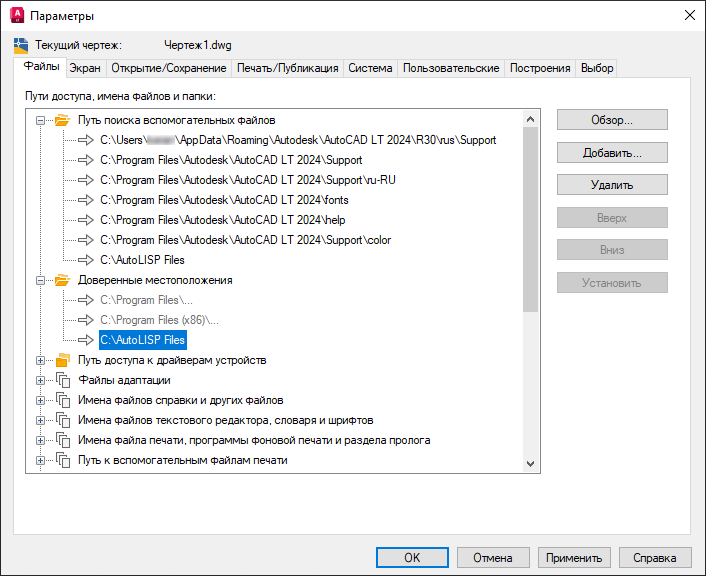
Task: Click the Обзор... button
Action: click(612, 120)
